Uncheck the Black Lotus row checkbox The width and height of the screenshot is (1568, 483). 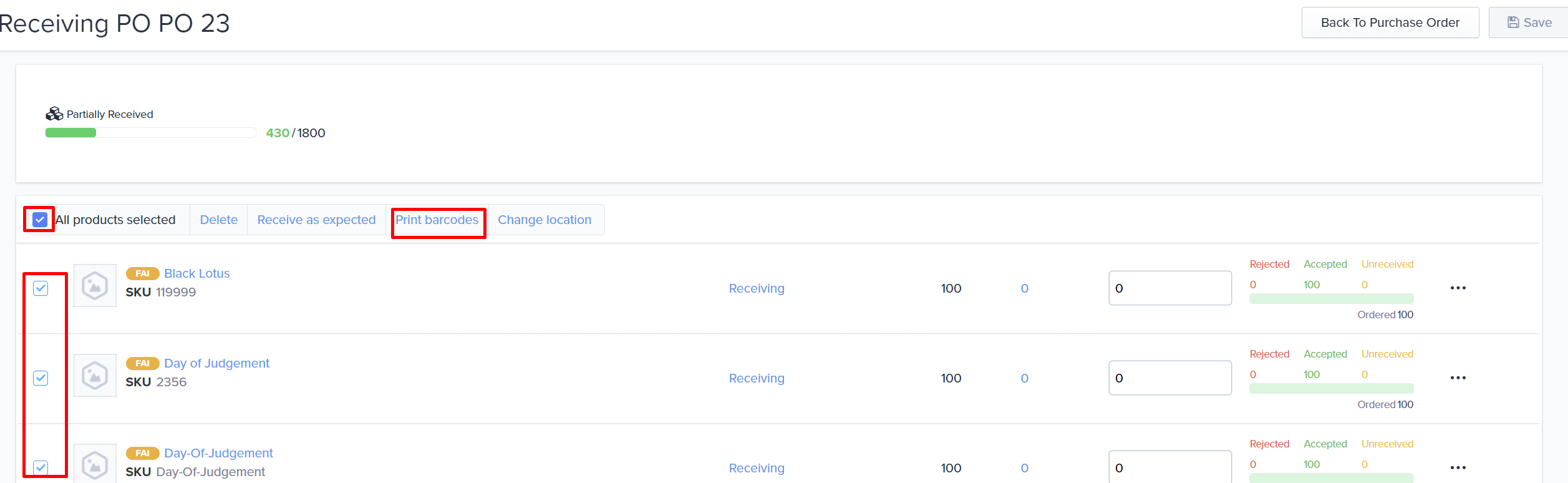tap(41, 288)
